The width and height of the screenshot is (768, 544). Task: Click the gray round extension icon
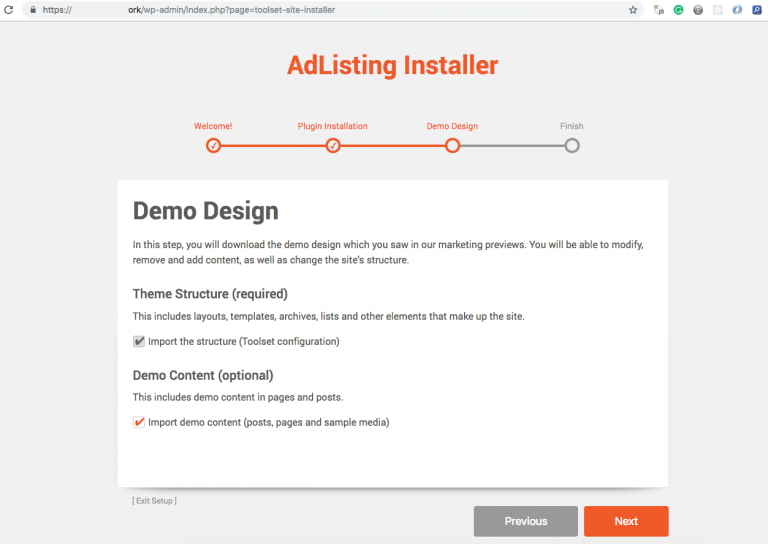698,10
